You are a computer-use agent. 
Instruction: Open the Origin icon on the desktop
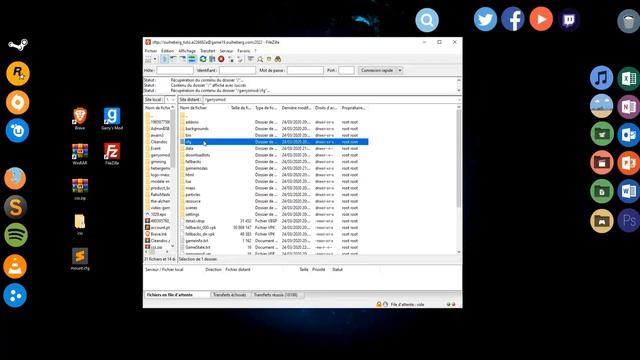pos(18,102)
